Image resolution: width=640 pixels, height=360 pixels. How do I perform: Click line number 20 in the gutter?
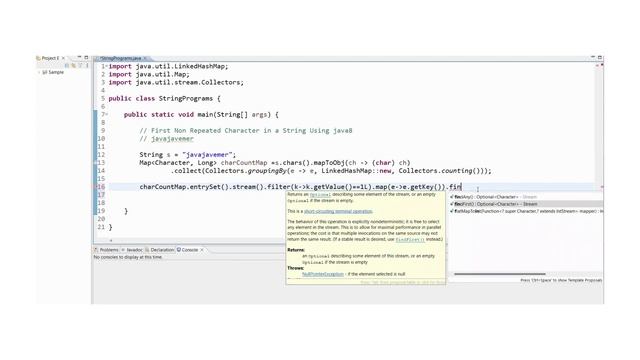pos(101,219)
